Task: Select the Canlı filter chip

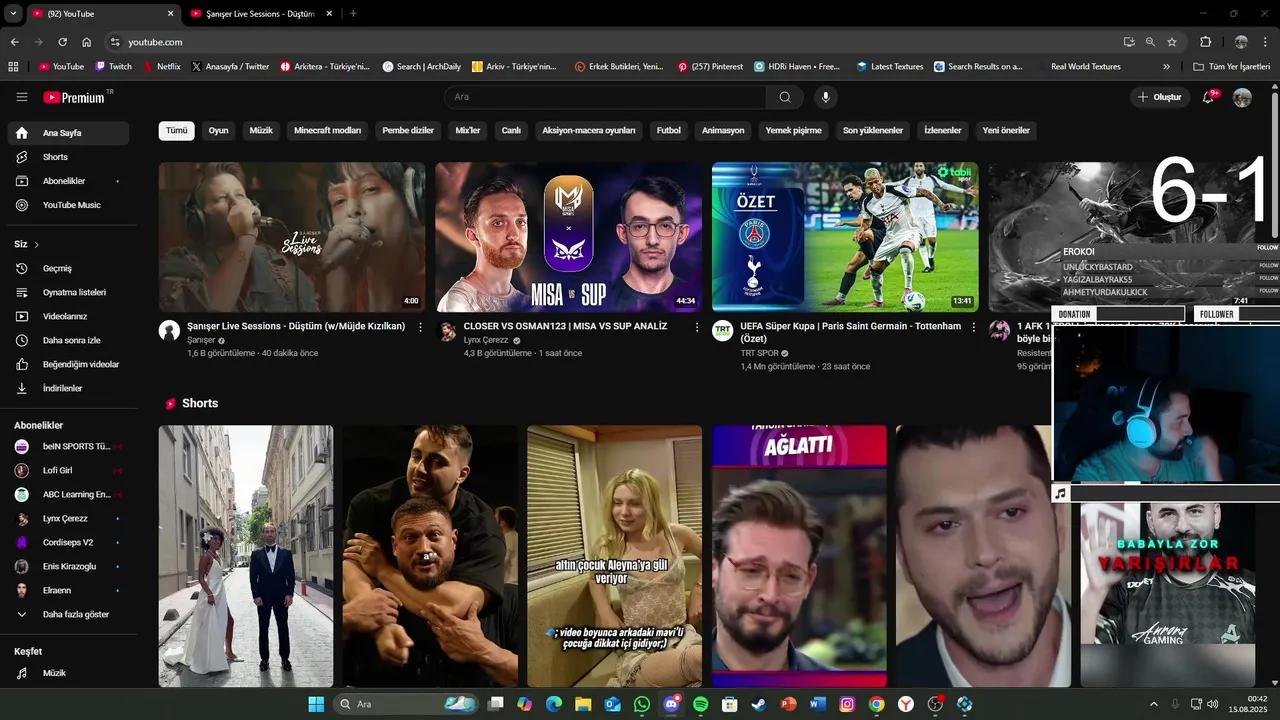Action: [511, 130]
